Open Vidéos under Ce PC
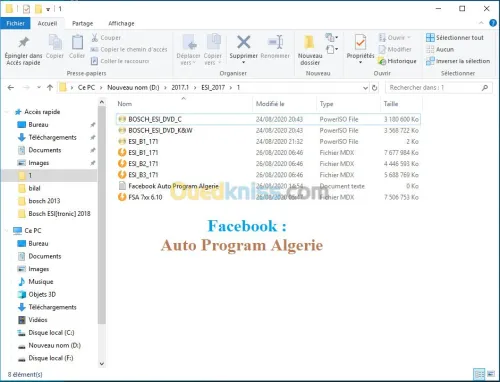Image resolution: width=500 pixels, height=382 pixels. click(x=38, y=320)
